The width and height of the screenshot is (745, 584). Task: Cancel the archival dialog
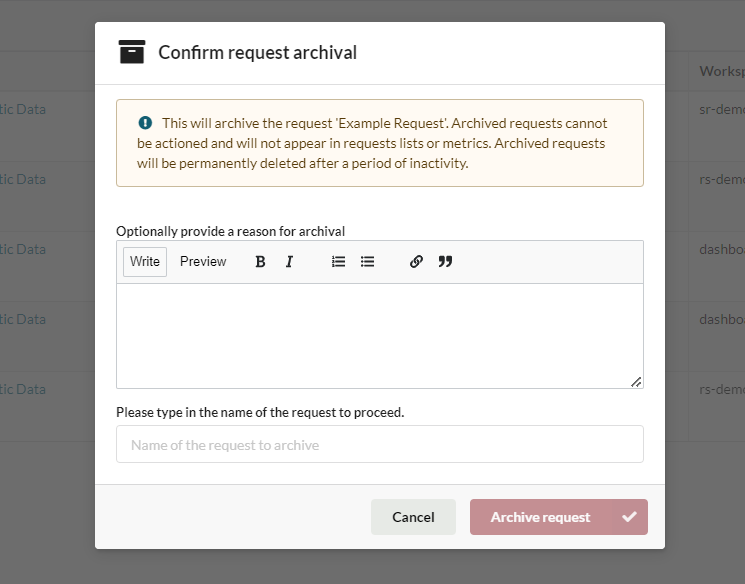(x=413, y=517)
